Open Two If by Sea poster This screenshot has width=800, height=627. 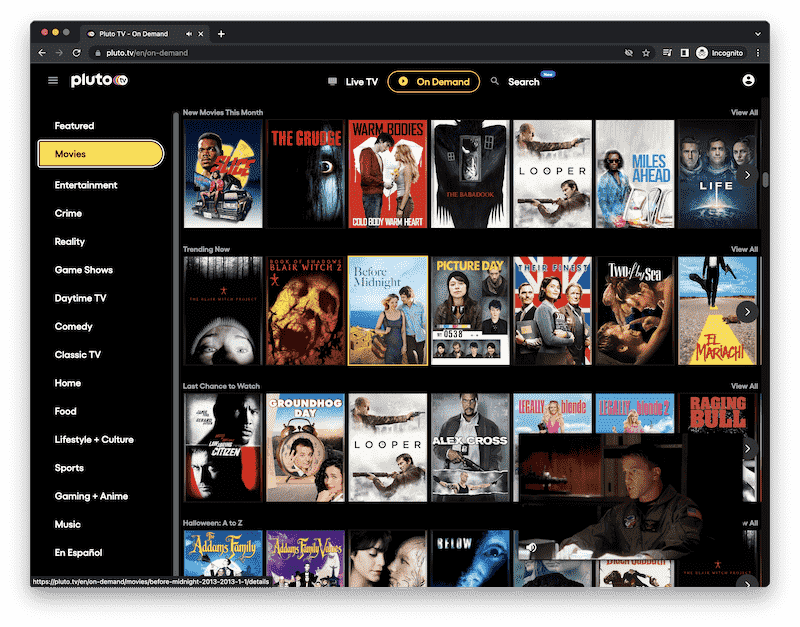coord(635,311)
